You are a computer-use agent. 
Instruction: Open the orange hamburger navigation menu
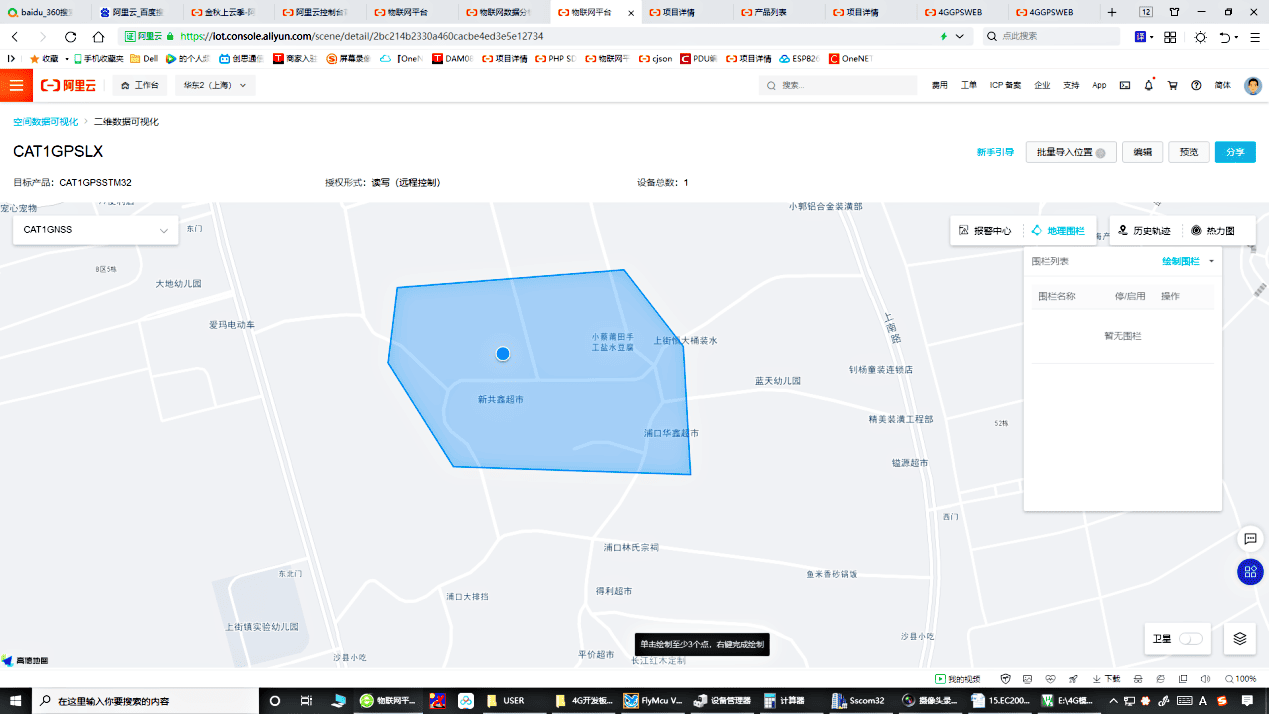(16, 85)
